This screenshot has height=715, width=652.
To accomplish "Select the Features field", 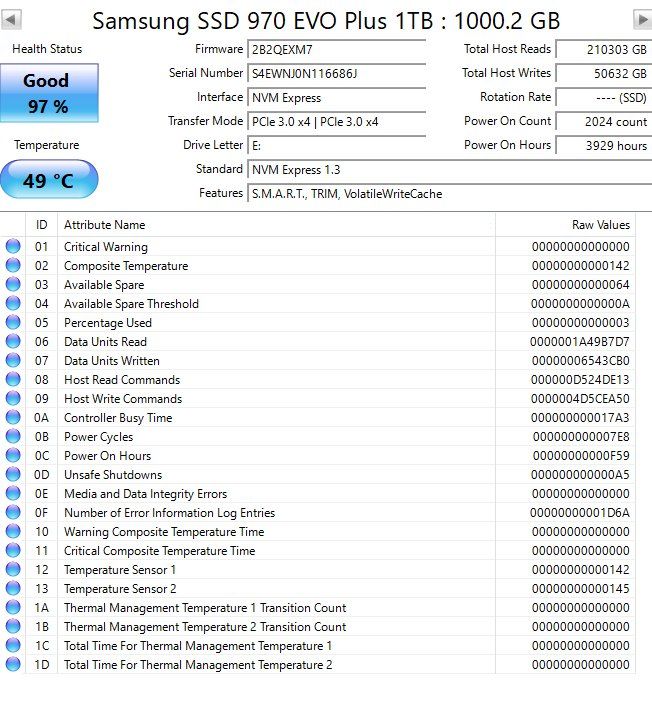I will coord(450,194).
